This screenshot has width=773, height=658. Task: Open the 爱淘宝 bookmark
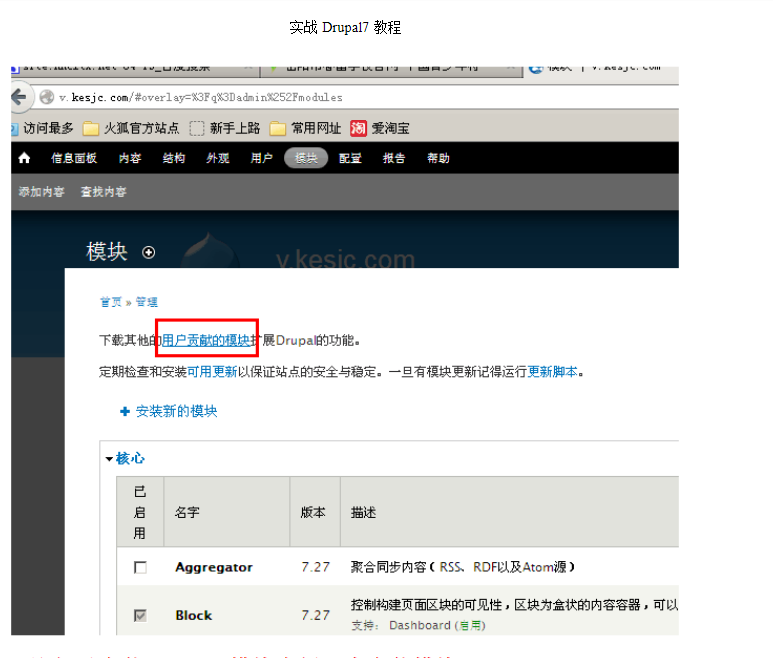380,128
